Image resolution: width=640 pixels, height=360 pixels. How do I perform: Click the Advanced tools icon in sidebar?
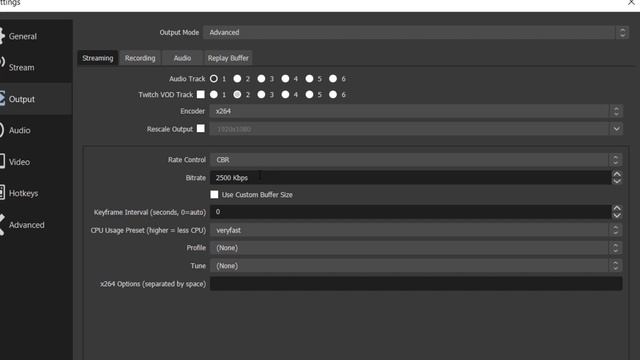2,224
